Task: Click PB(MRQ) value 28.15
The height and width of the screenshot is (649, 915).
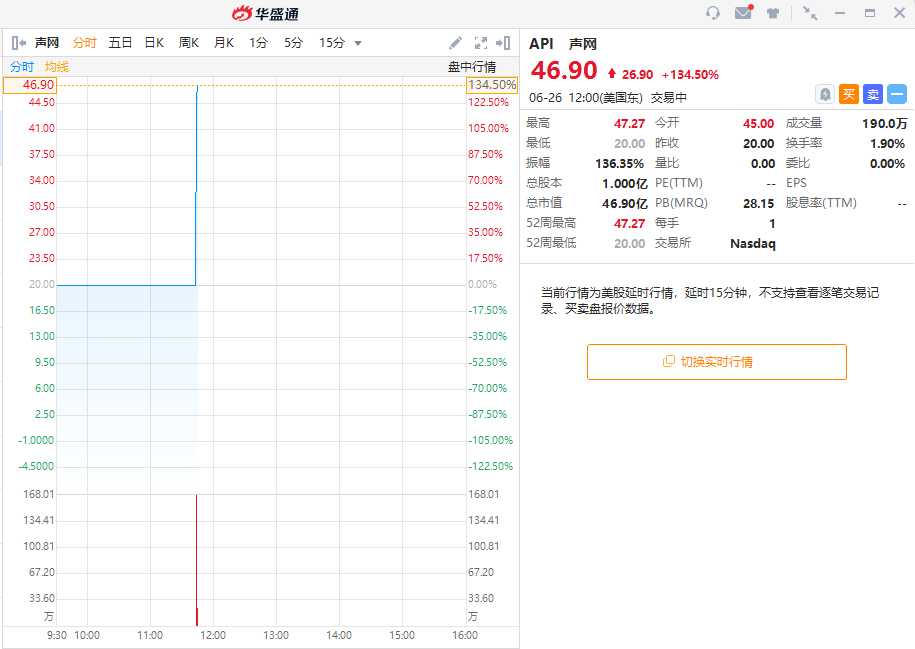Action: 758,204
